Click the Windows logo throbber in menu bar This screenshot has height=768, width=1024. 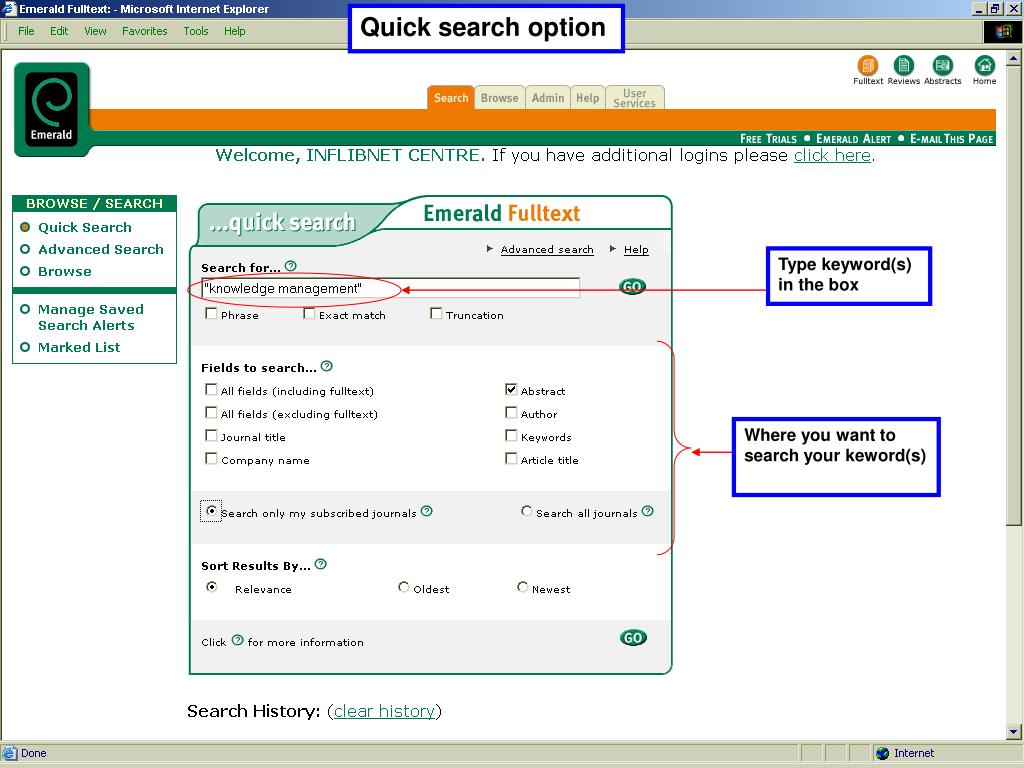click(x=1002, y=31)
